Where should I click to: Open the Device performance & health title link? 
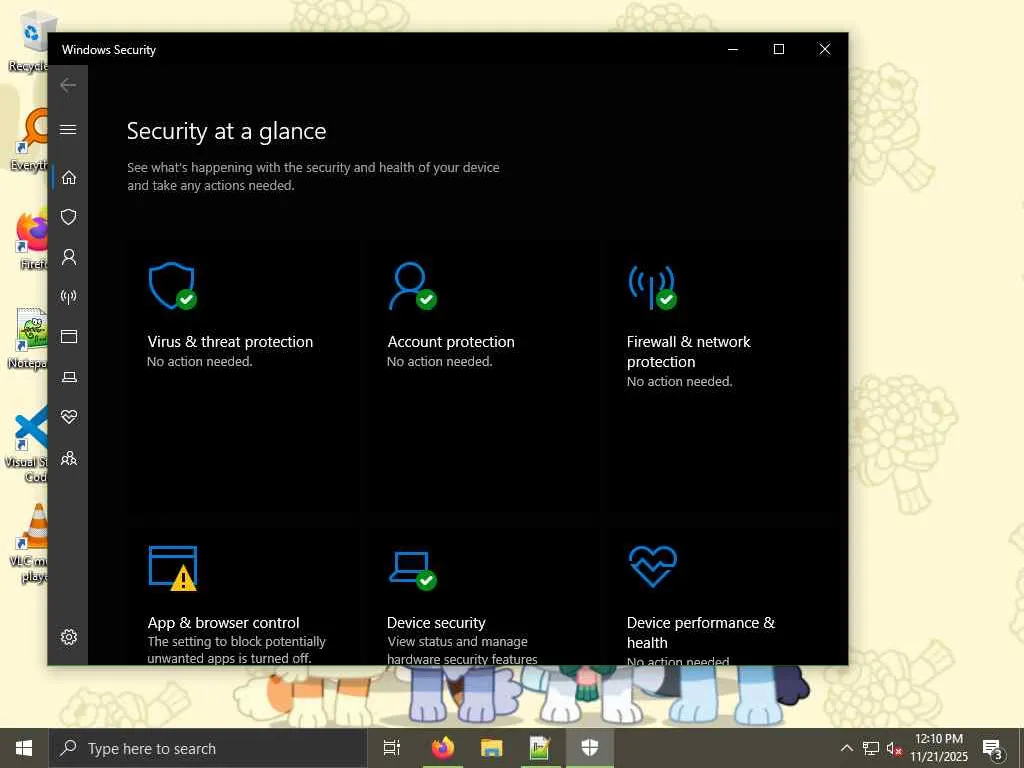(701, 632)
